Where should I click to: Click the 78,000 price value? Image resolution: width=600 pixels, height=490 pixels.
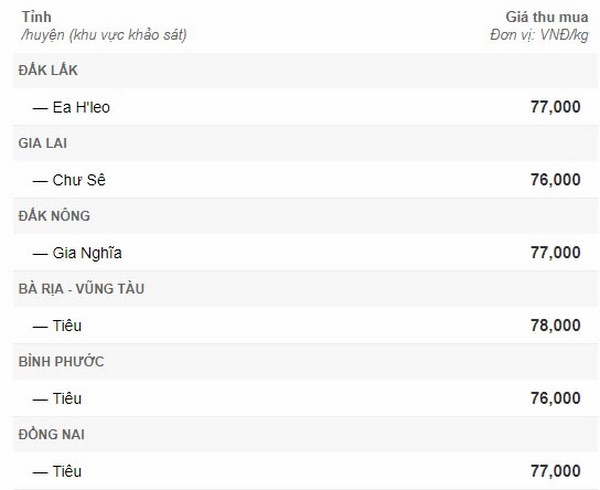click(555, 326)
